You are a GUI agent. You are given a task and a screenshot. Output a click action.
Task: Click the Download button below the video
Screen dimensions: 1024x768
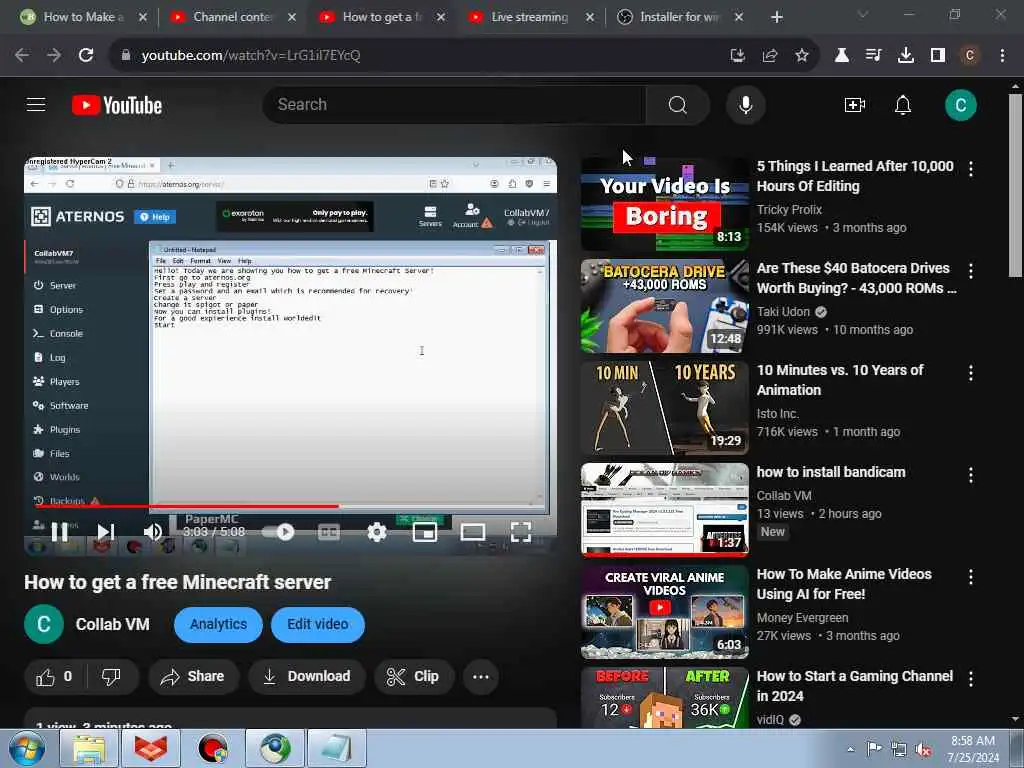(x=307, y=677)
